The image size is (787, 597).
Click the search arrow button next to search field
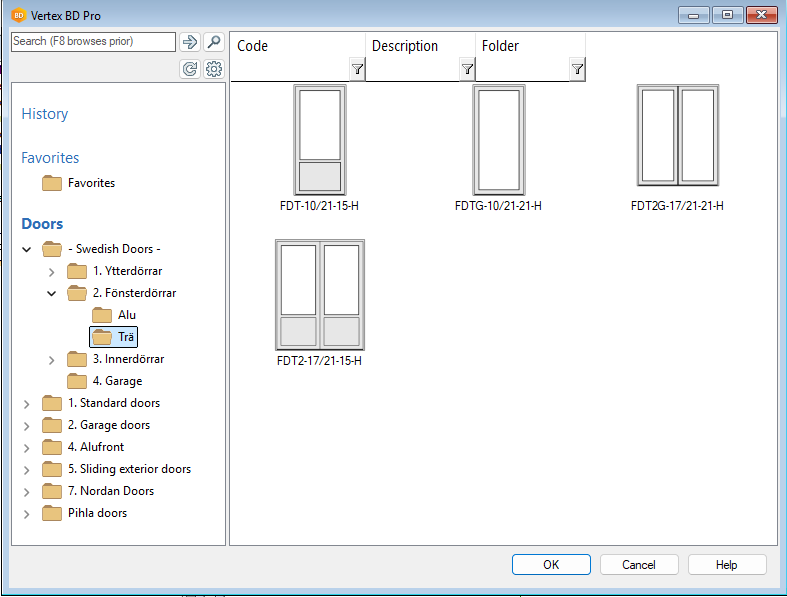tap(190, 42)
